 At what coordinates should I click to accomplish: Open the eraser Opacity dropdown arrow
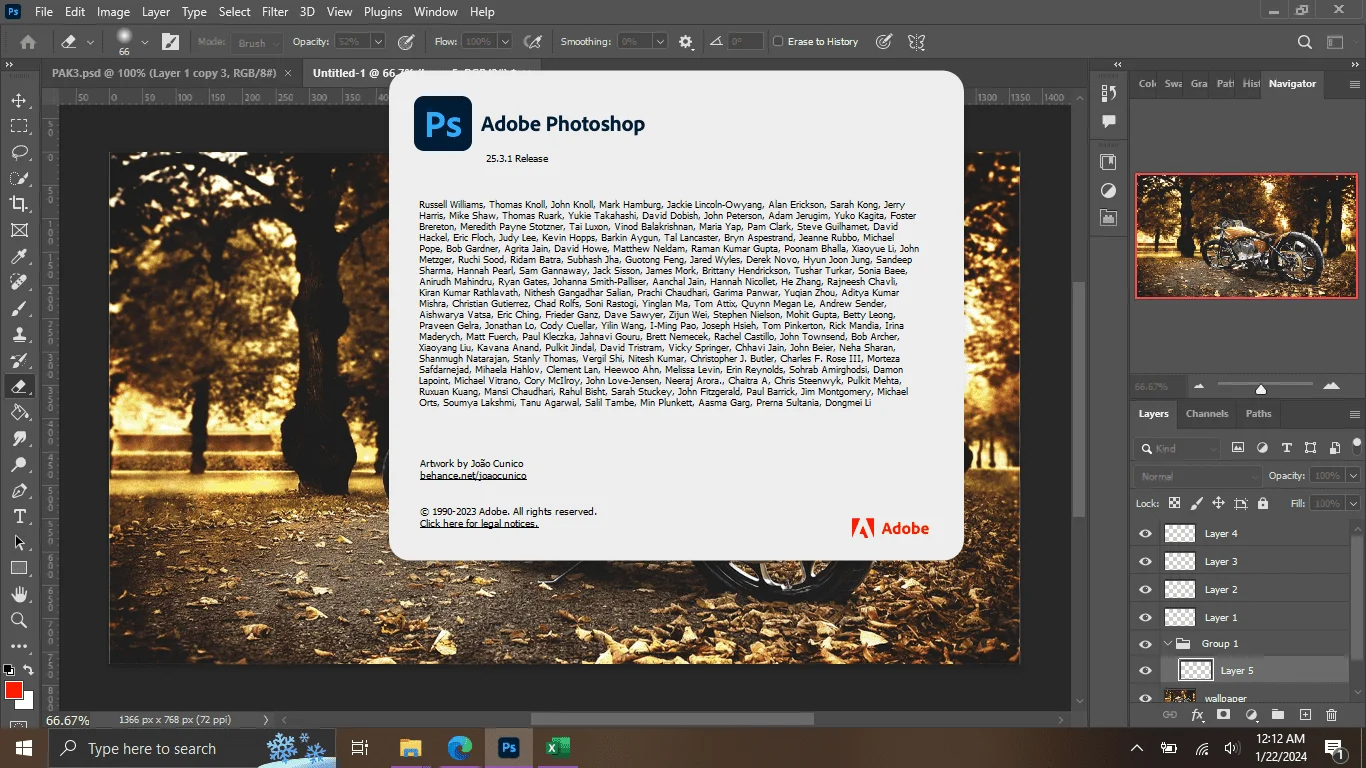click(x=377, y=42)
